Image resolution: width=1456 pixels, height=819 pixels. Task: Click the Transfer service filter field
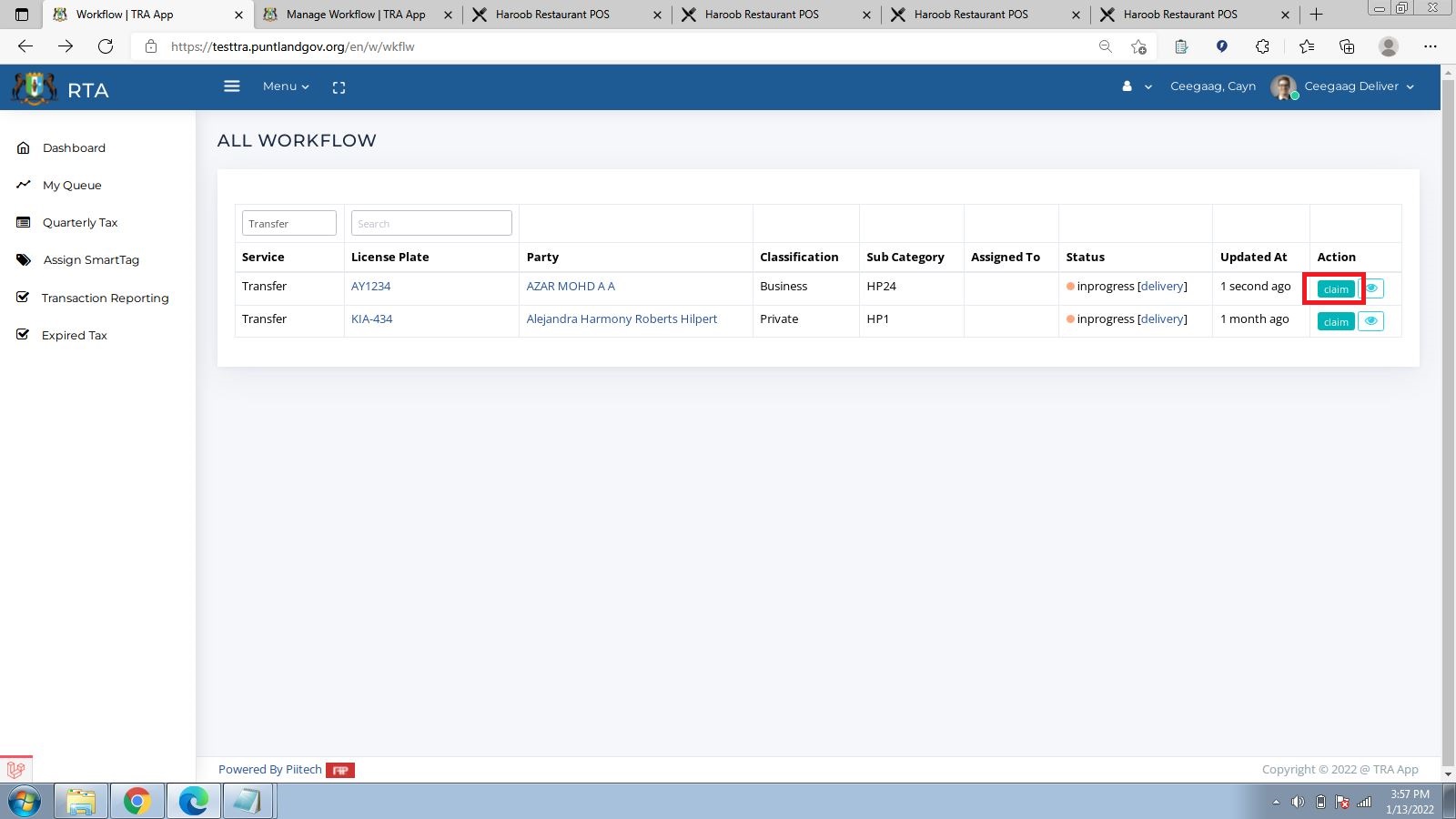coord(289,223)
